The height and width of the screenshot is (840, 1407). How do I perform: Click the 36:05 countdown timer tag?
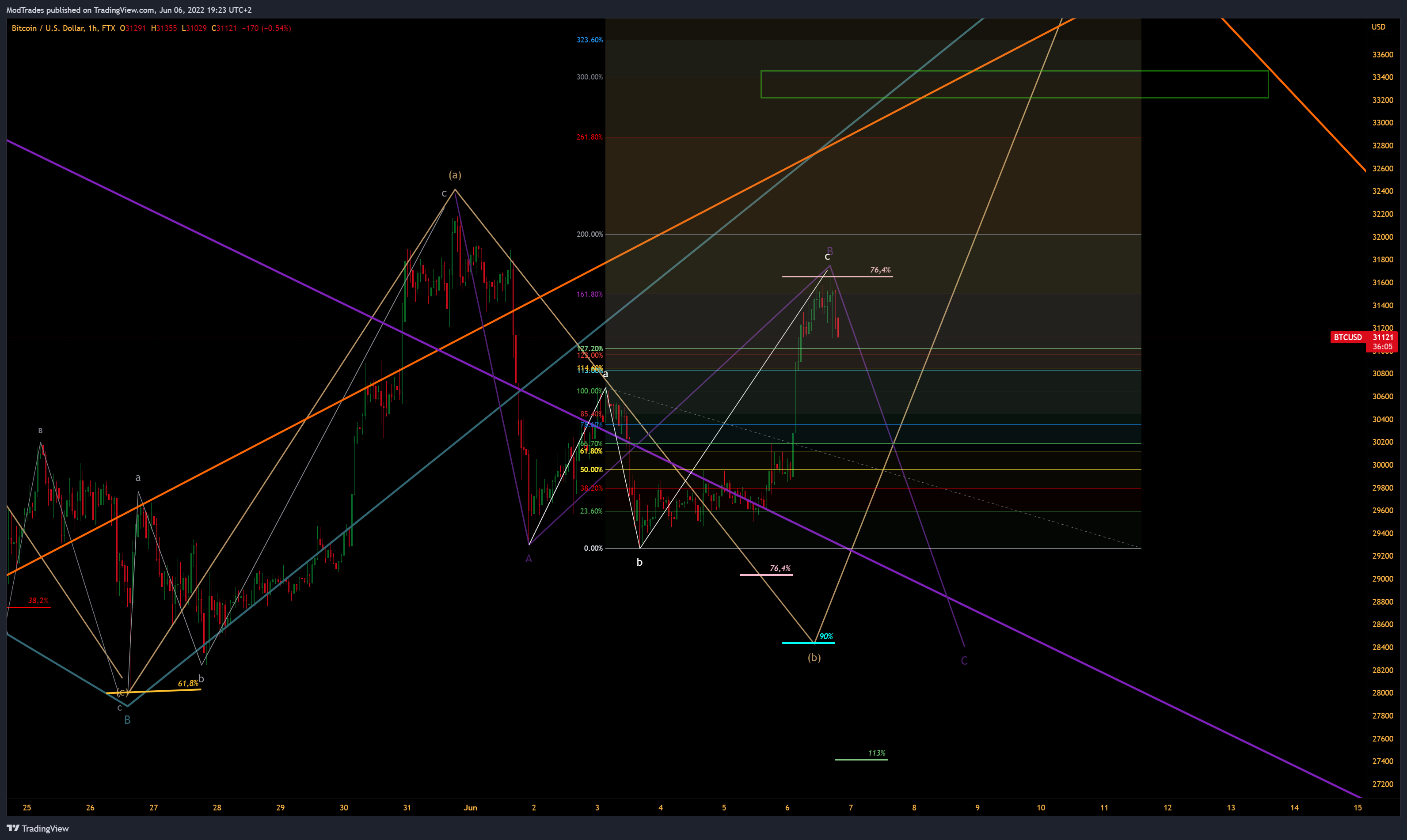click(x=1382, y=347)
